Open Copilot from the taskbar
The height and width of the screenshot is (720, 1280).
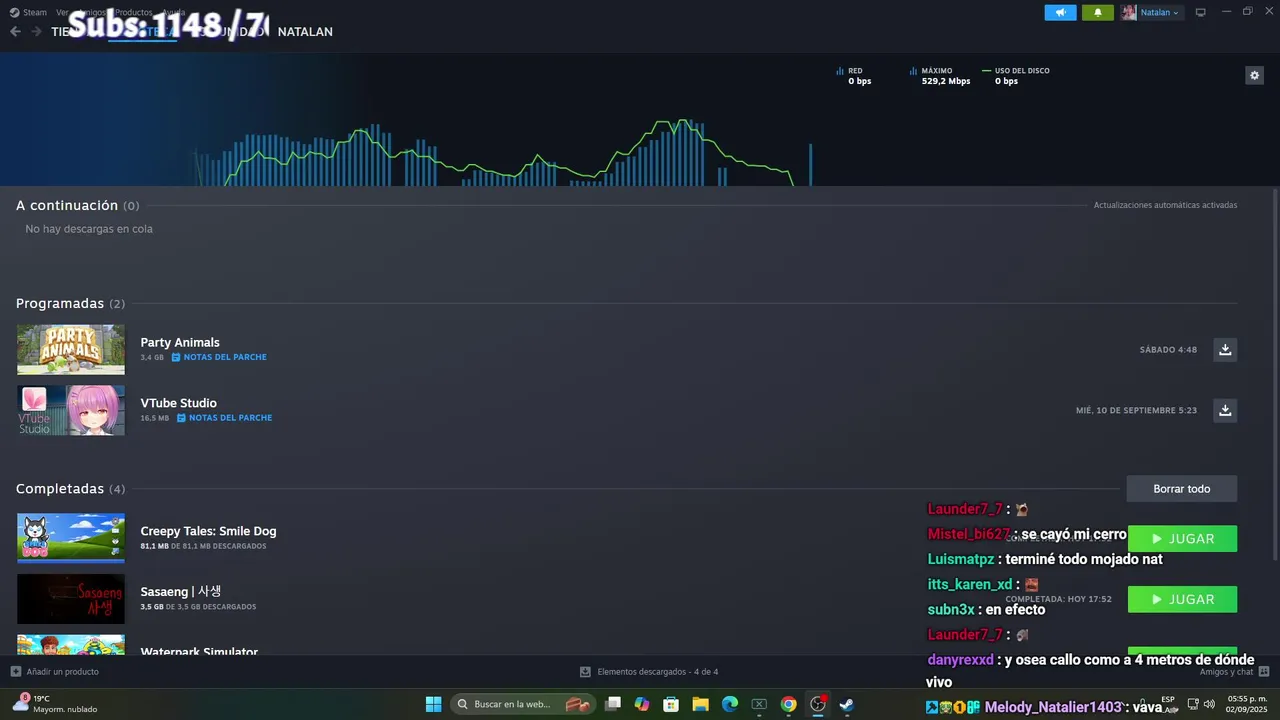click(x=642, y=704)
